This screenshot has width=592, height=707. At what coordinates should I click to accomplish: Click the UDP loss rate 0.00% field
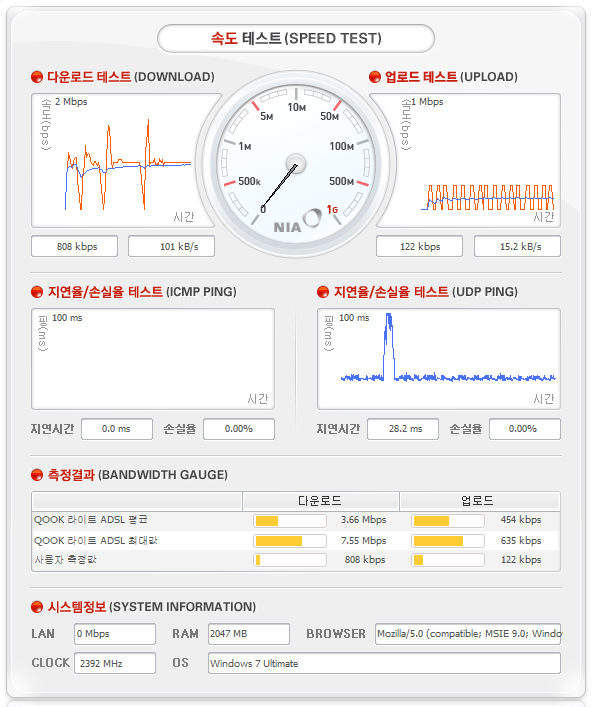coord(525,429)
